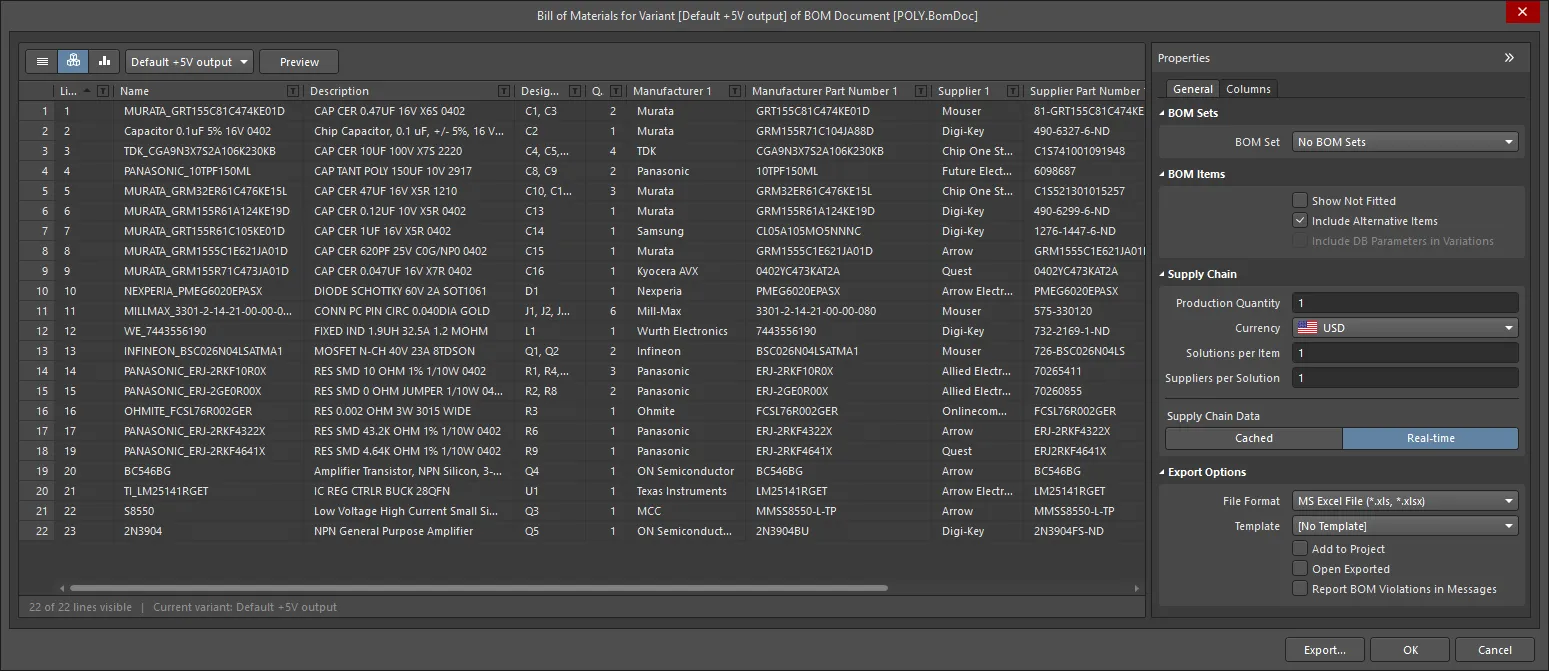Viewport: 1549px width, 671px height.
Task: Click the scroll right arrow under table
Action: point(1135,588)
